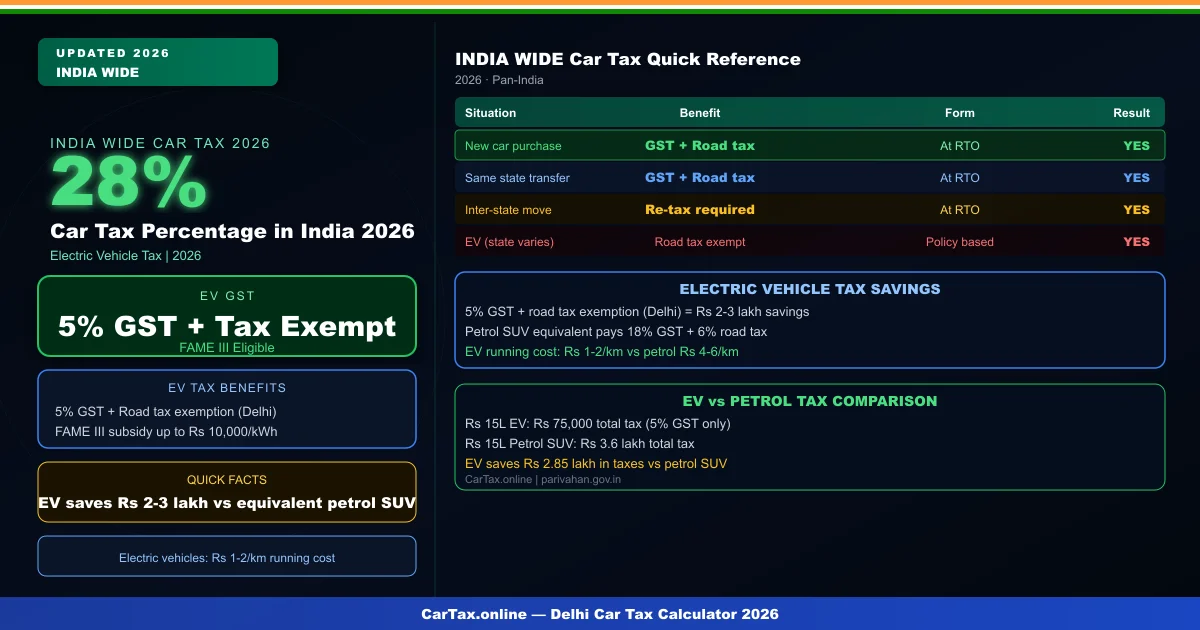Viewport: 1200px width, 630px height.
Task: Open the 'CarTax.online | parivahan.gov.in' source link
Action: 543,480
